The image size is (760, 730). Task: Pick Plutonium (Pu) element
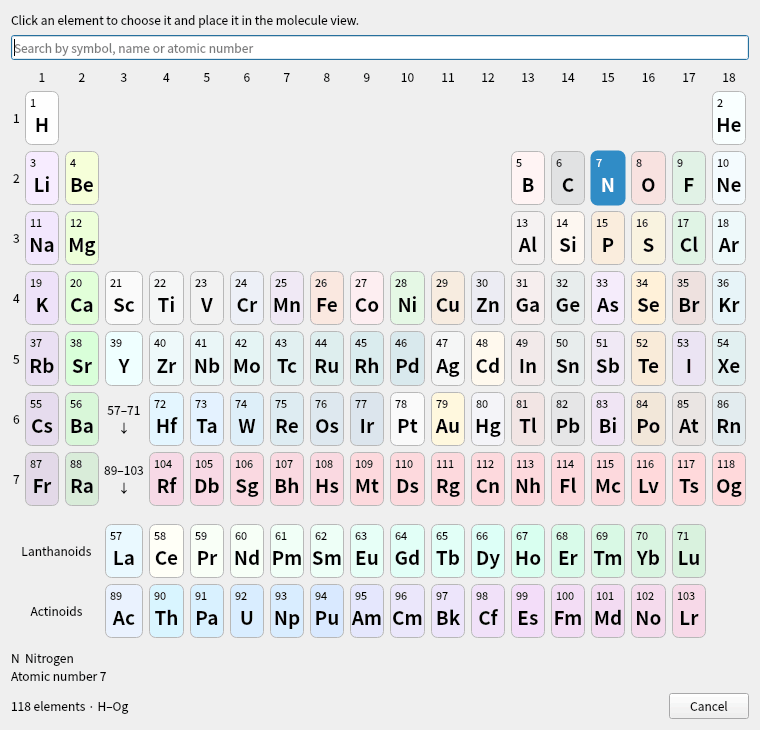click(x=327, y=611)
